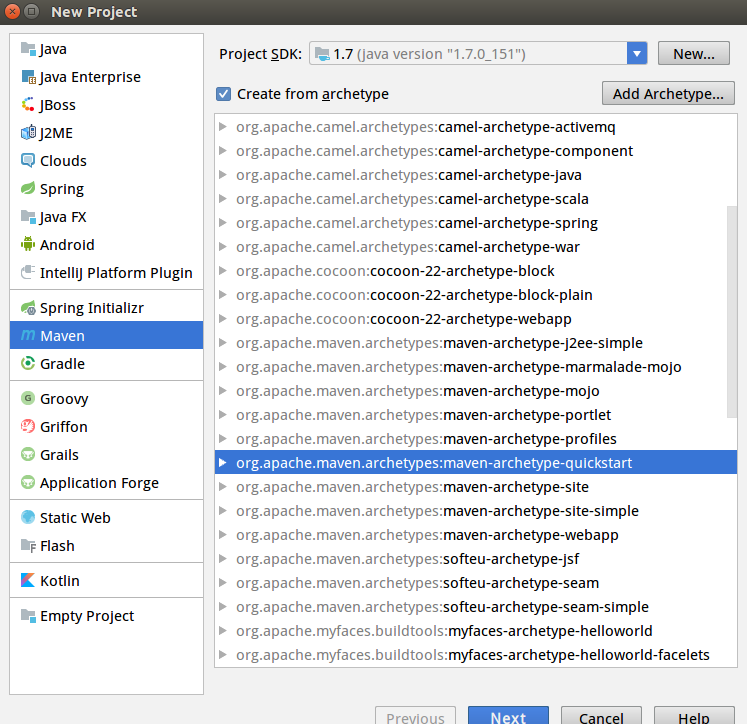Choose the Java FX icon
This screenshot has width=747, height=724.
(28, 217)
